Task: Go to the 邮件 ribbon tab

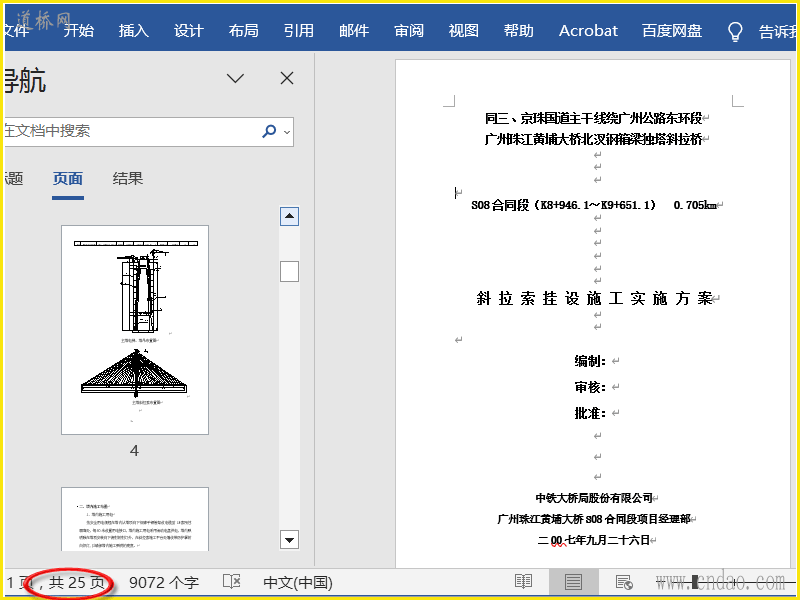Action: pos(354,31)
